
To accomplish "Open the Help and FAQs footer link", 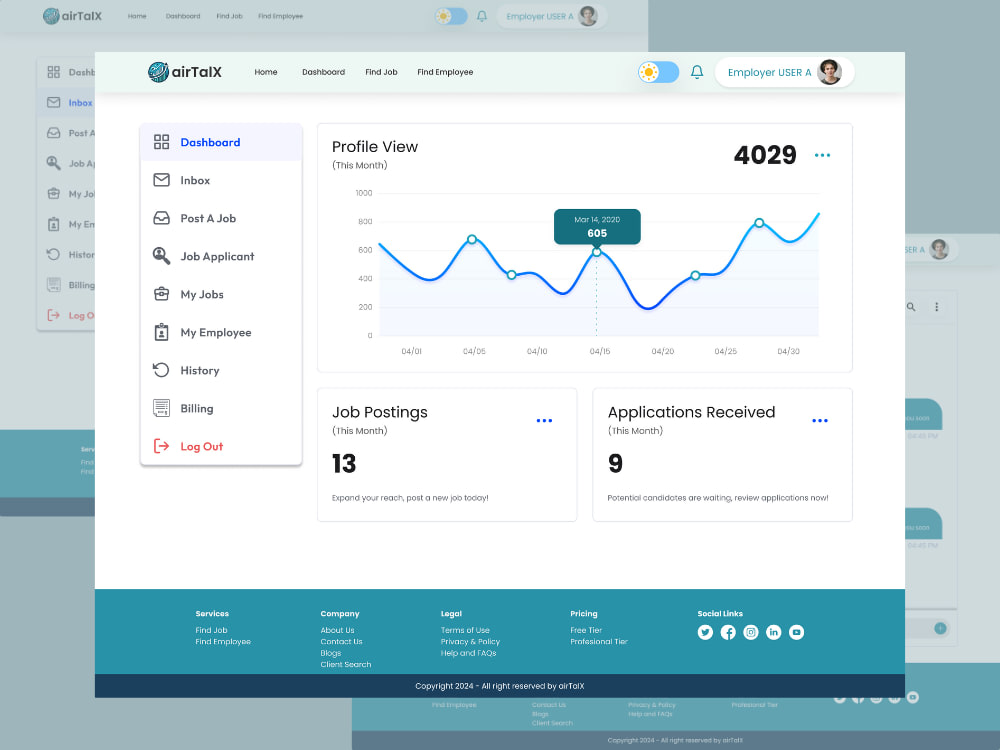I will click(468, 653).
